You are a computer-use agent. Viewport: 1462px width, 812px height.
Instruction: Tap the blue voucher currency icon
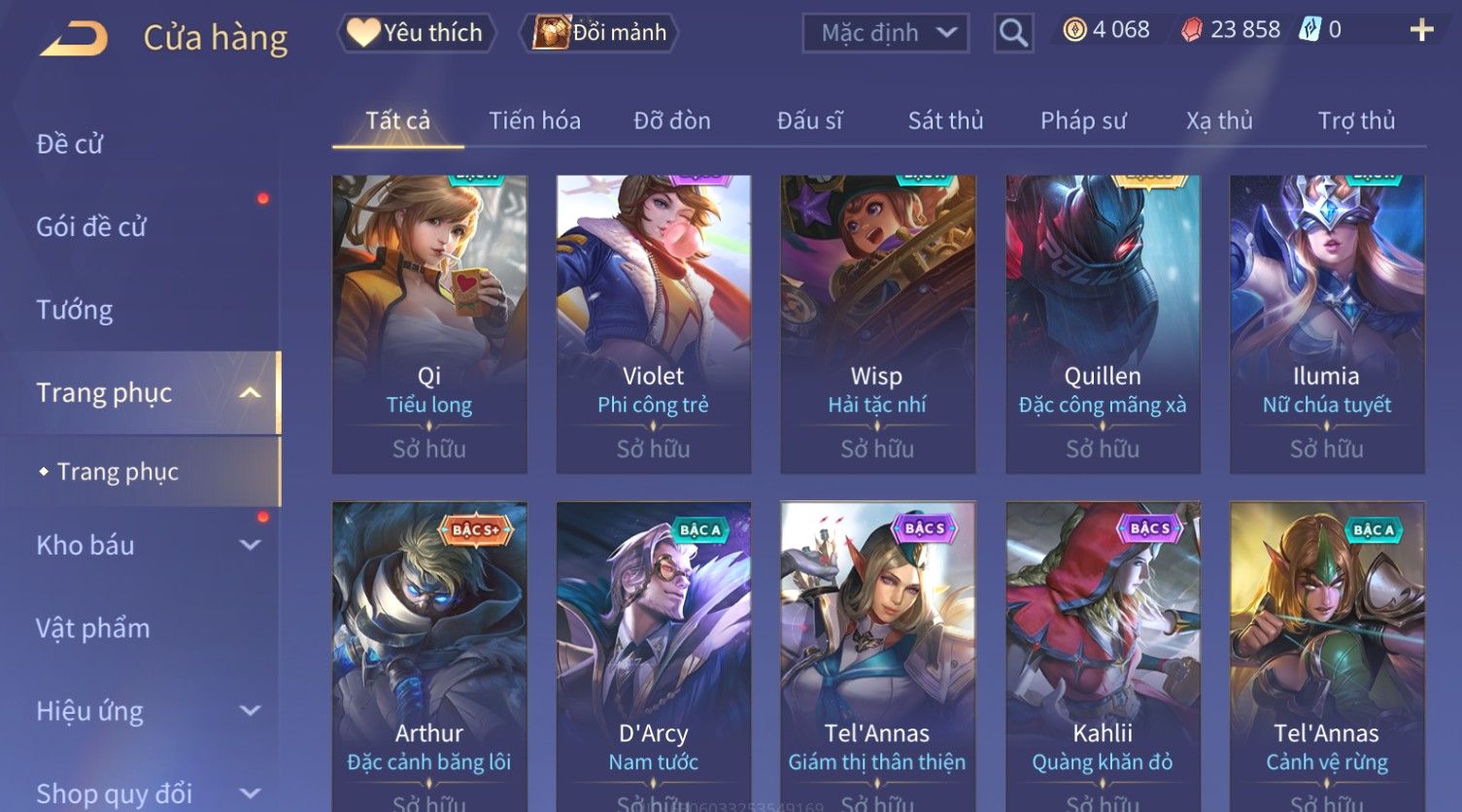1309,30
